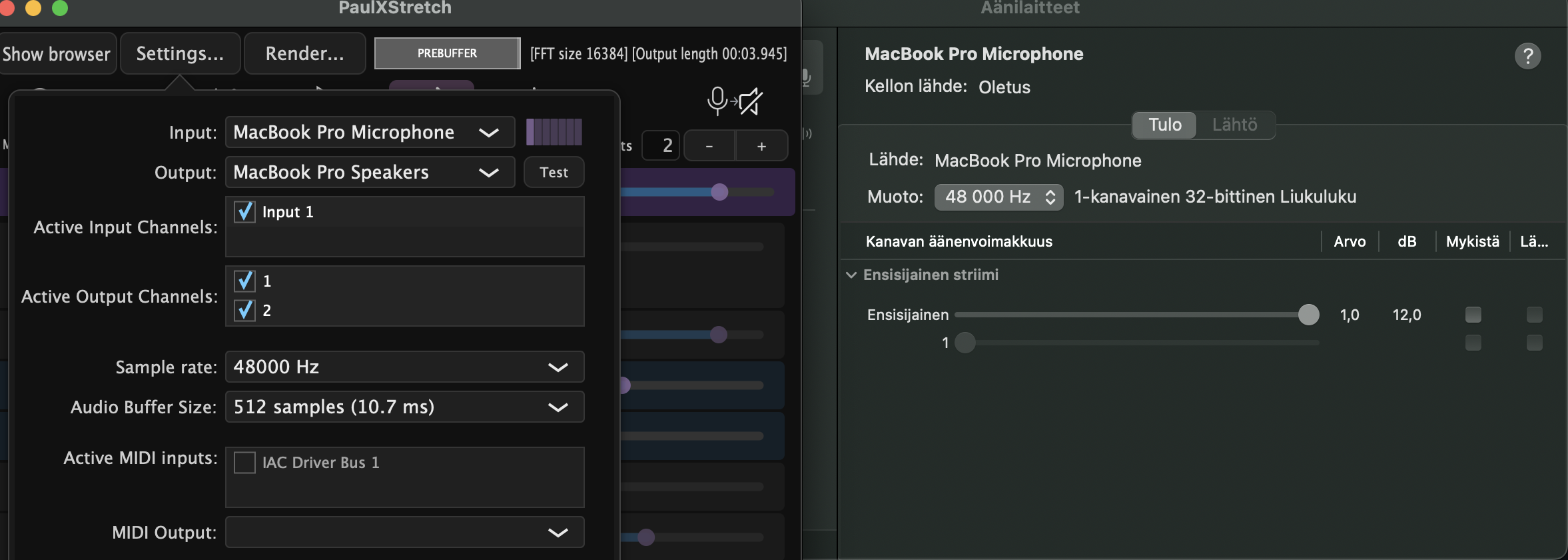The width and height of the screenshot is (1568, 560).
Task: Click the number field showing 2
Action: pyautogui.click(x=661, y=145)
